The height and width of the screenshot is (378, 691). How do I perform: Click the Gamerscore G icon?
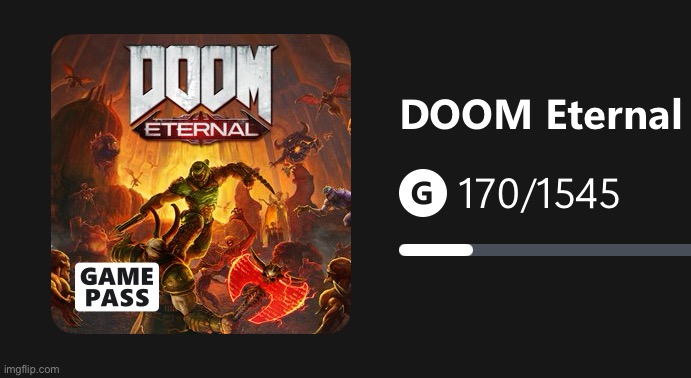tap(423, 193)
